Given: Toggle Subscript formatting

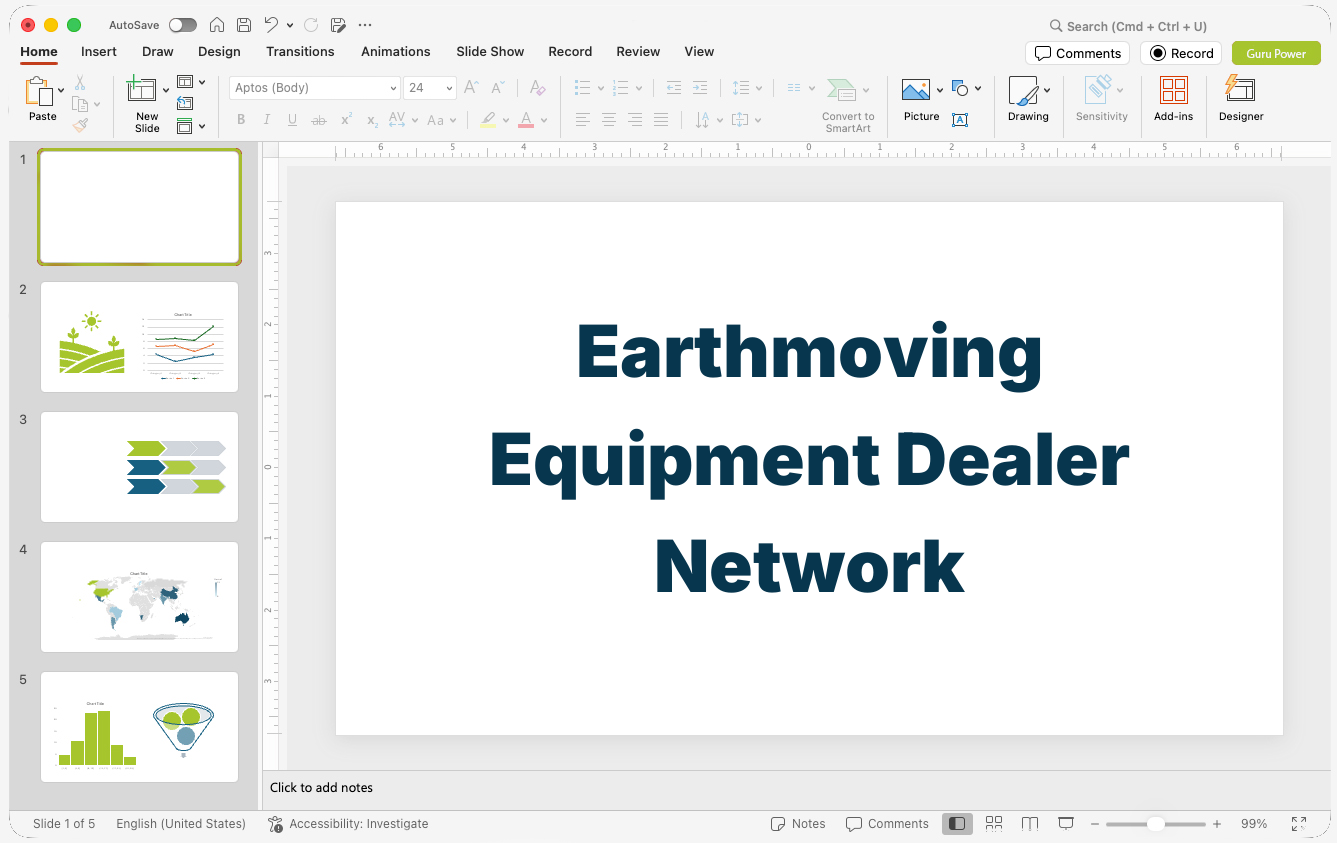Looking at the screenshot, I should coord(372,120).
